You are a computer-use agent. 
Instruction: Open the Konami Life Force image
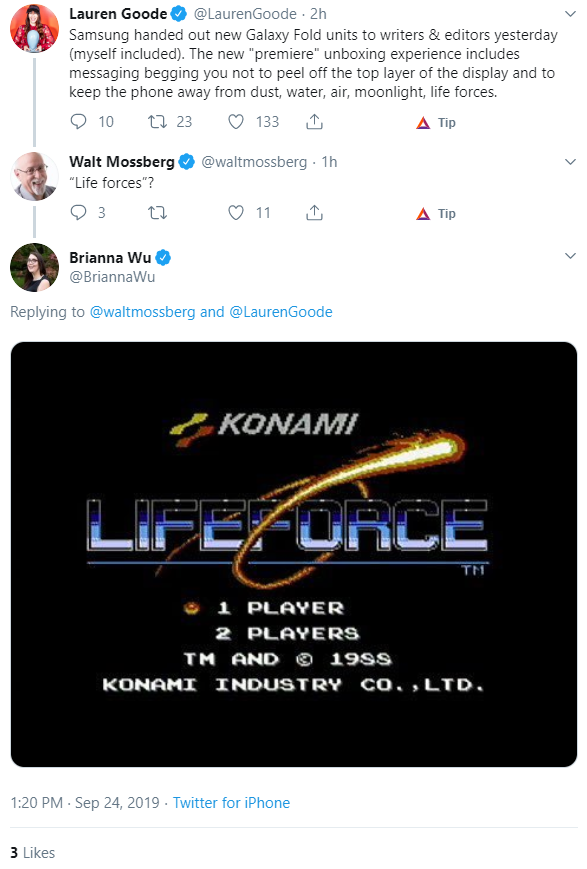point(294,554)
